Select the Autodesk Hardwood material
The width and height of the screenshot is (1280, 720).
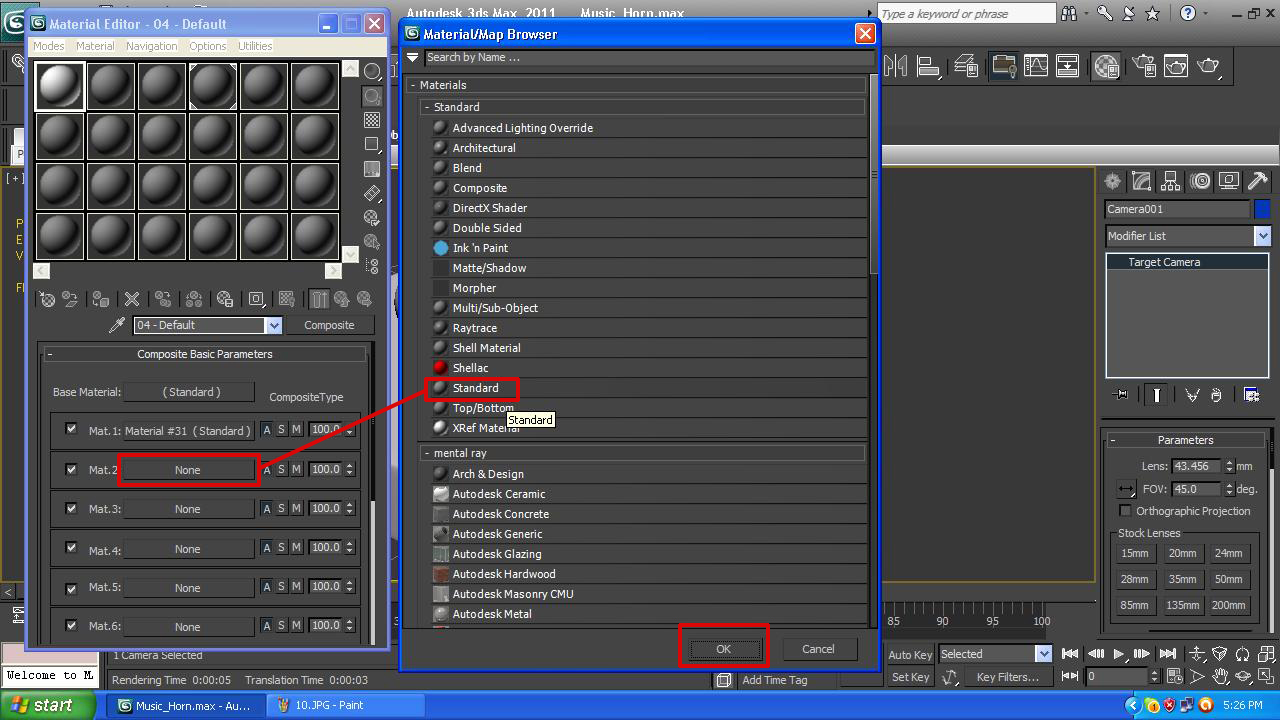pyautogui.click(x=504, y=574)
